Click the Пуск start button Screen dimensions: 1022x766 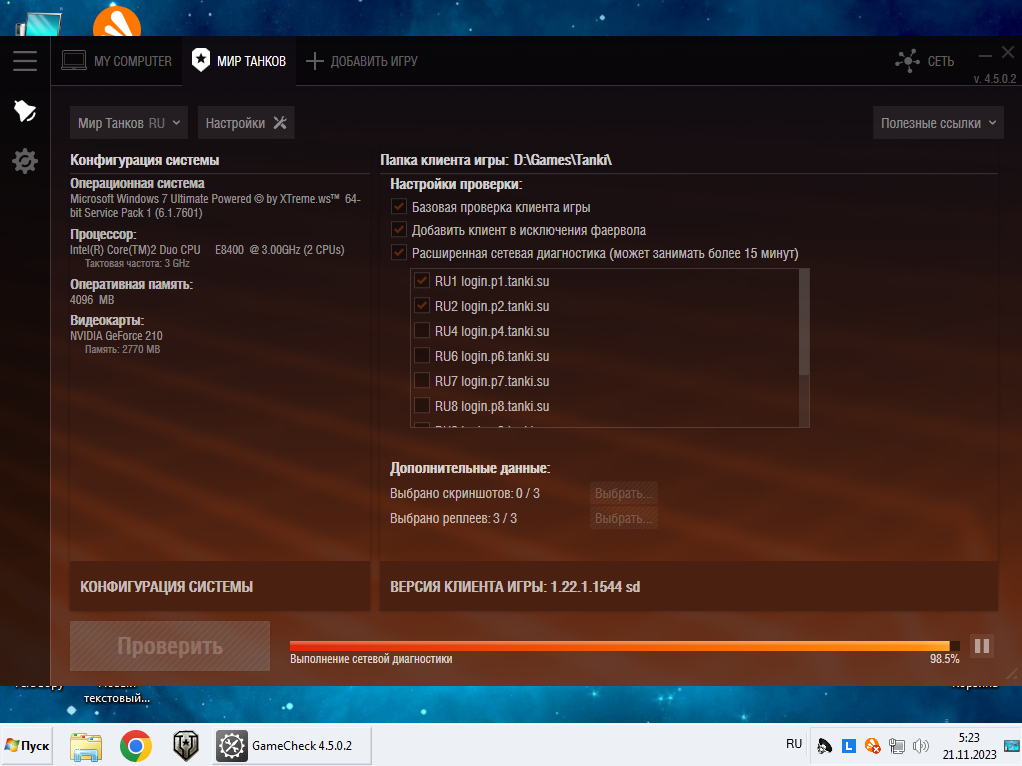click(x=27, y=746)
